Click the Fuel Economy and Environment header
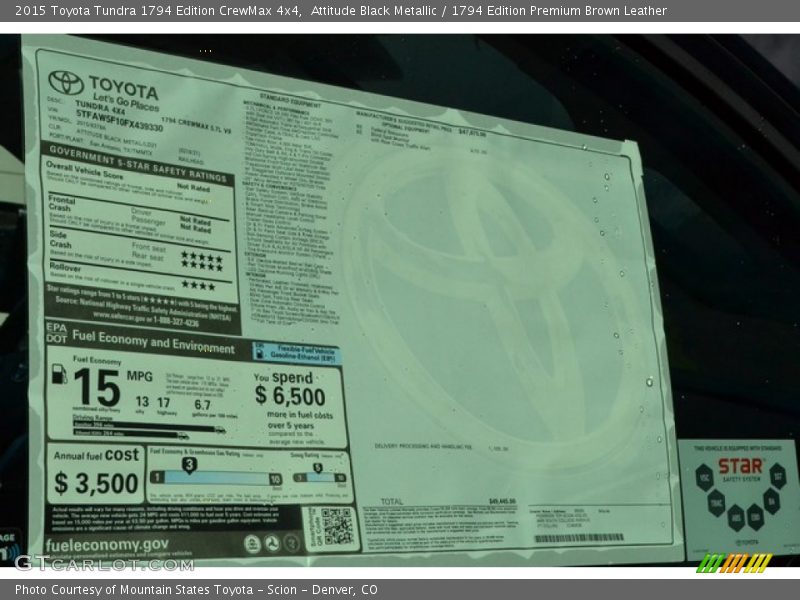800x600 pixels. click(155, 346)
